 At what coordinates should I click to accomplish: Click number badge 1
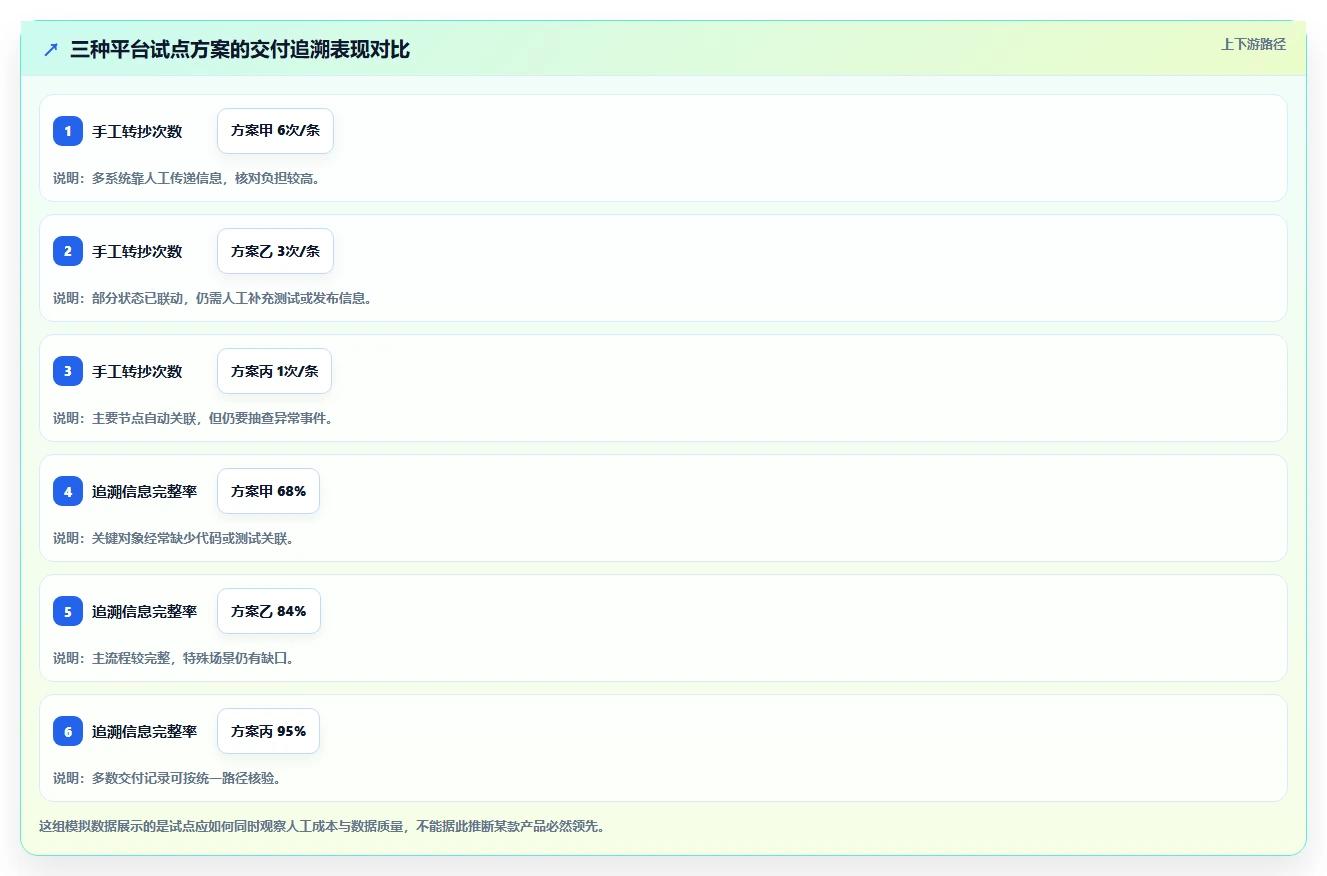click(68, 131)
